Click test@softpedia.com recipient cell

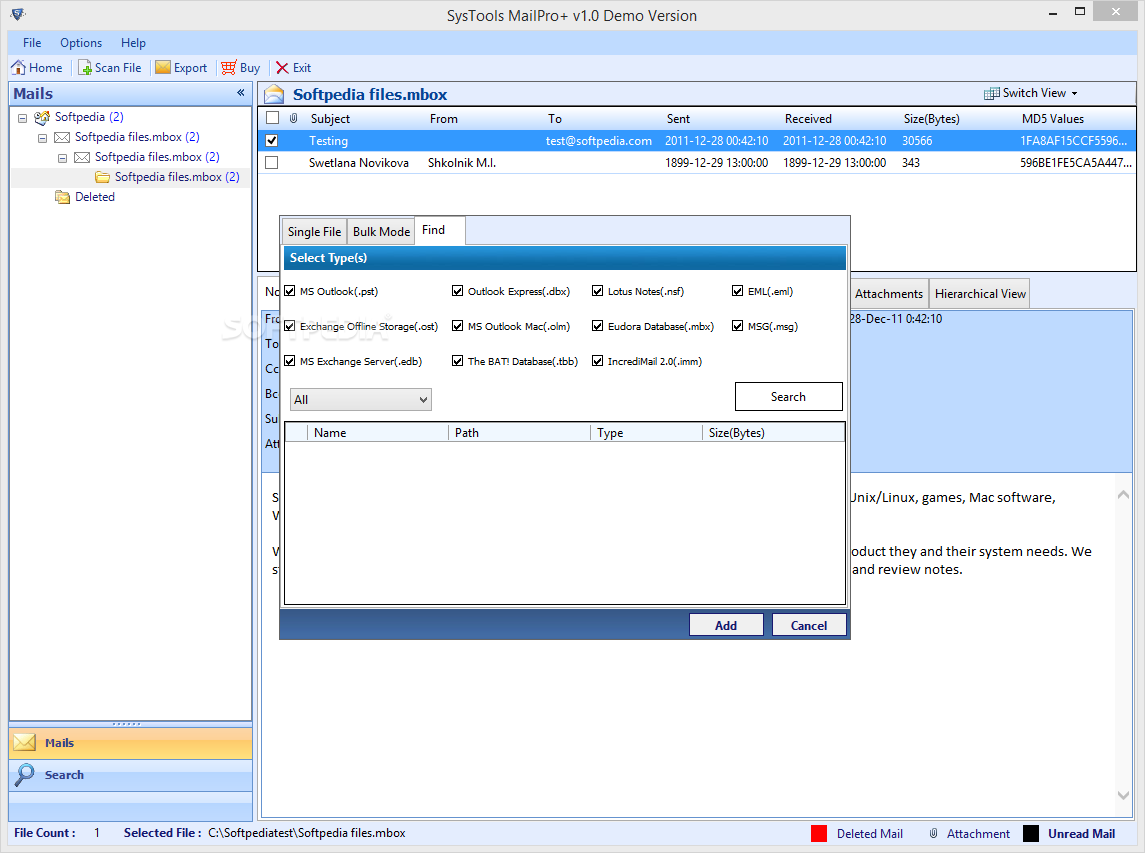(599, 140)
